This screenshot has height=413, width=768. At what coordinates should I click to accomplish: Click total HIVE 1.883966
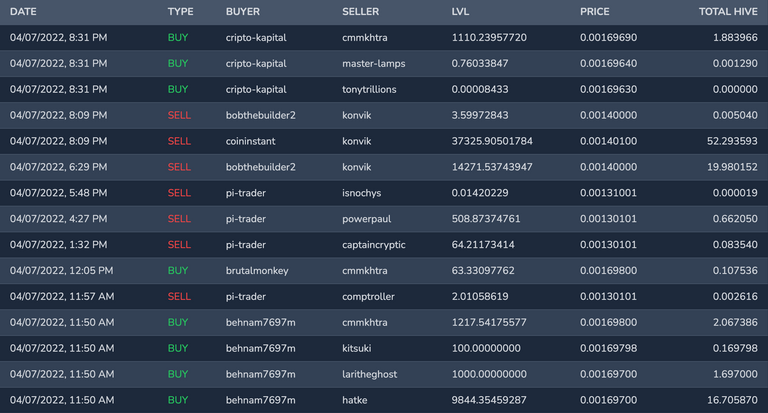point(735,38)
